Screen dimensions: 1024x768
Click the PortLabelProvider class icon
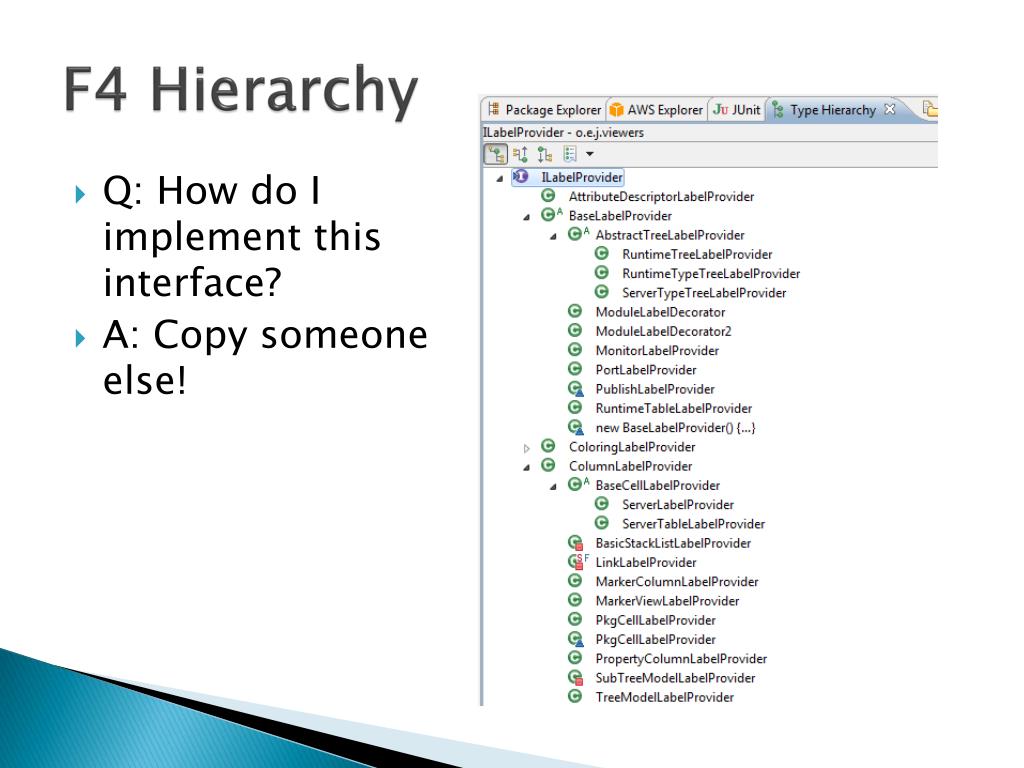coord(575,369)
